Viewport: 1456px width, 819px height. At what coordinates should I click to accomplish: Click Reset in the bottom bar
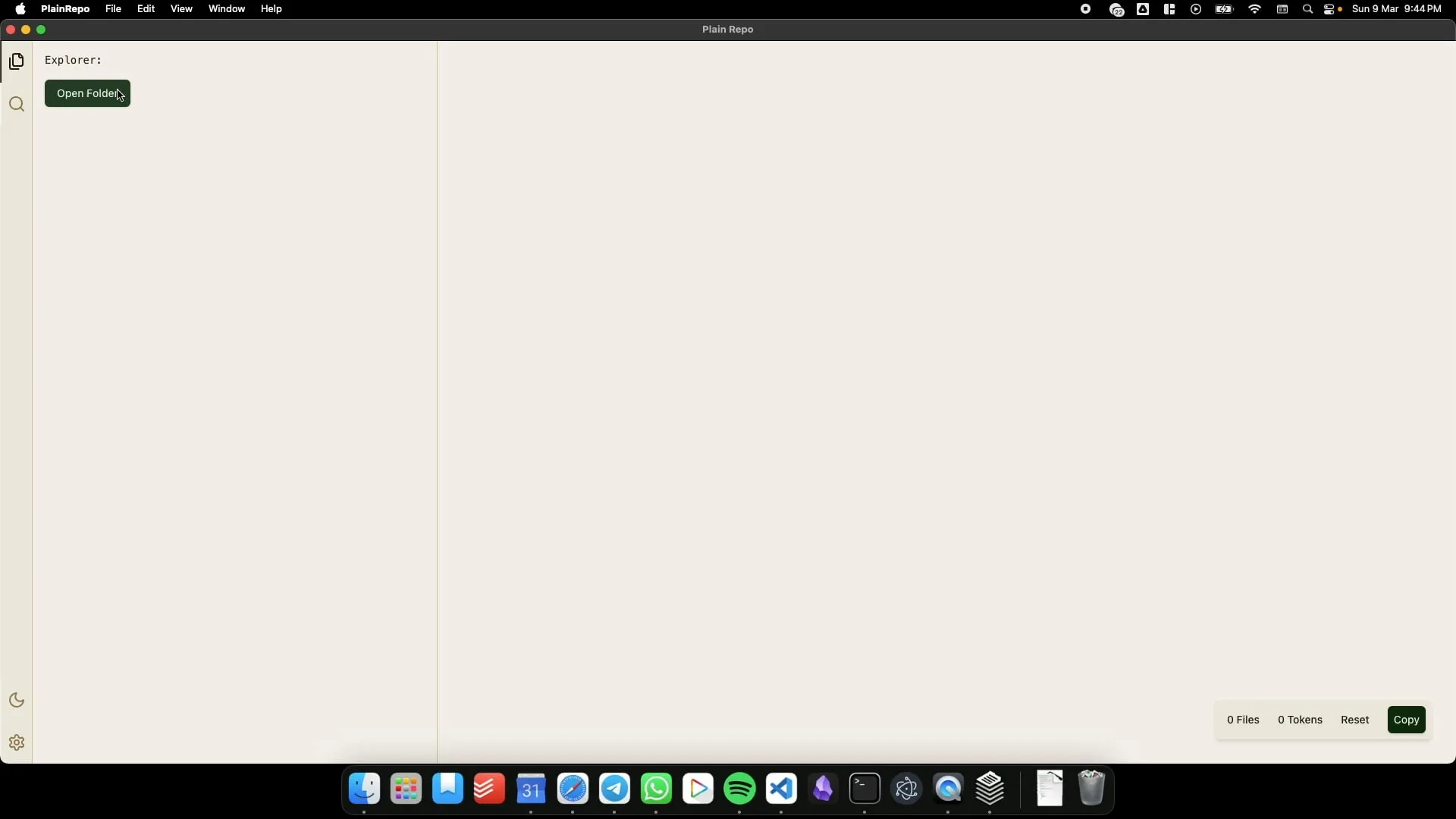[1355, 720]
